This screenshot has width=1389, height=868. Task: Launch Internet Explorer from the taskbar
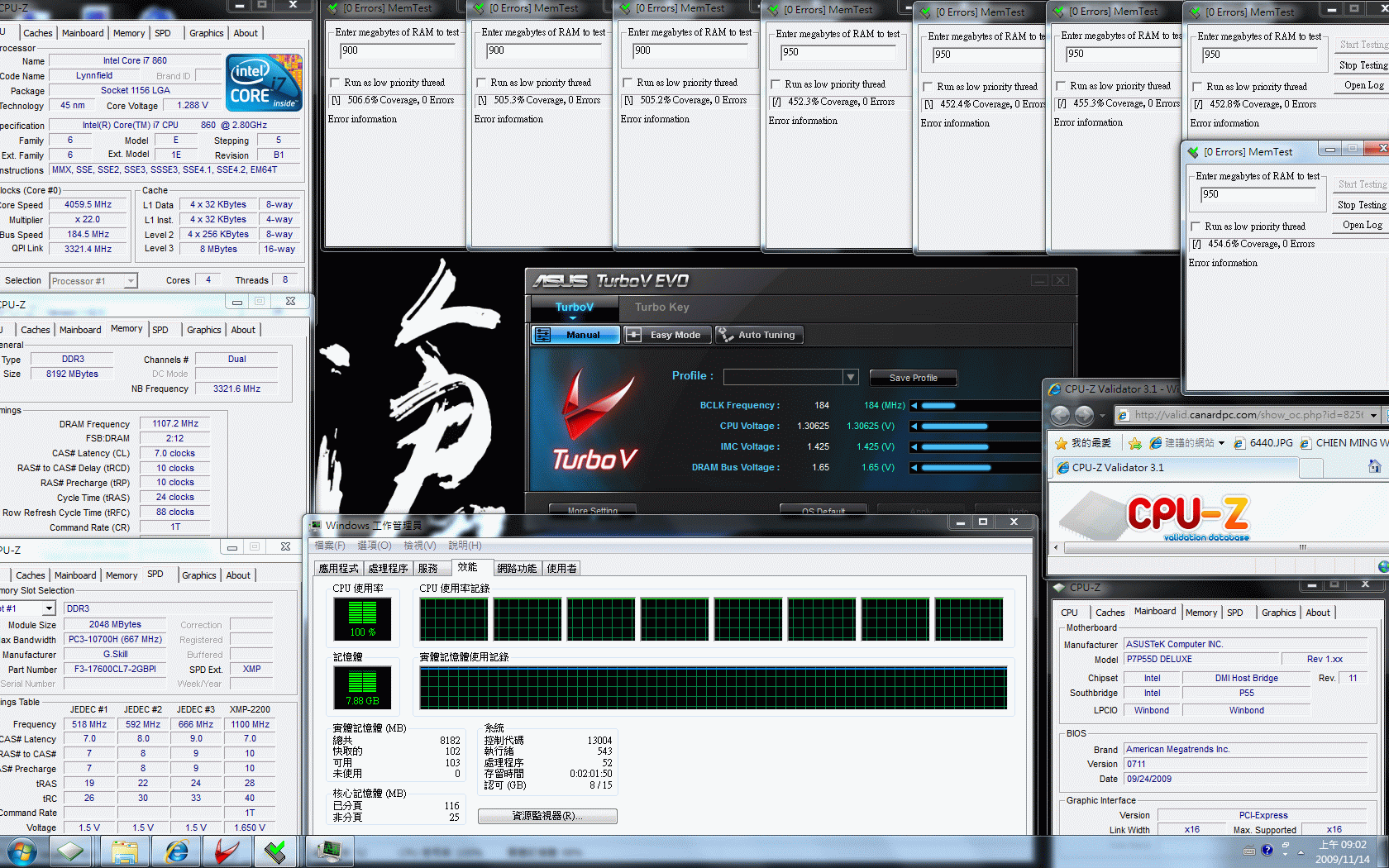pyautogui.click(x=177, y=851)
